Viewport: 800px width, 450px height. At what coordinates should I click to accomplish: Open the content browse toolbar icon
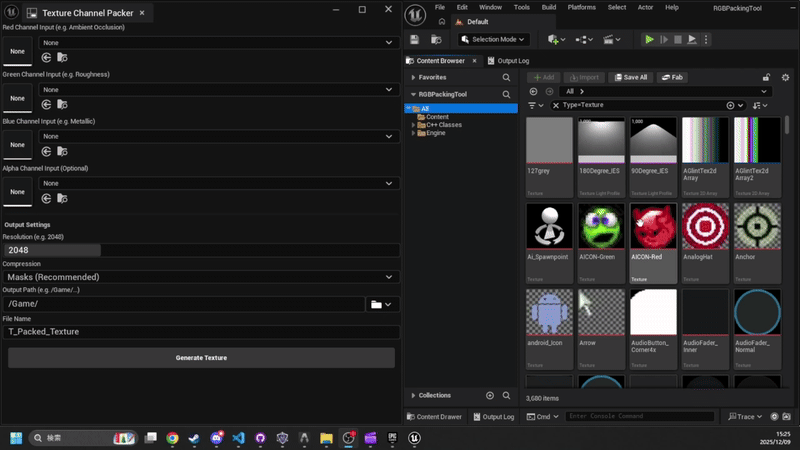(x=436, y=39)
